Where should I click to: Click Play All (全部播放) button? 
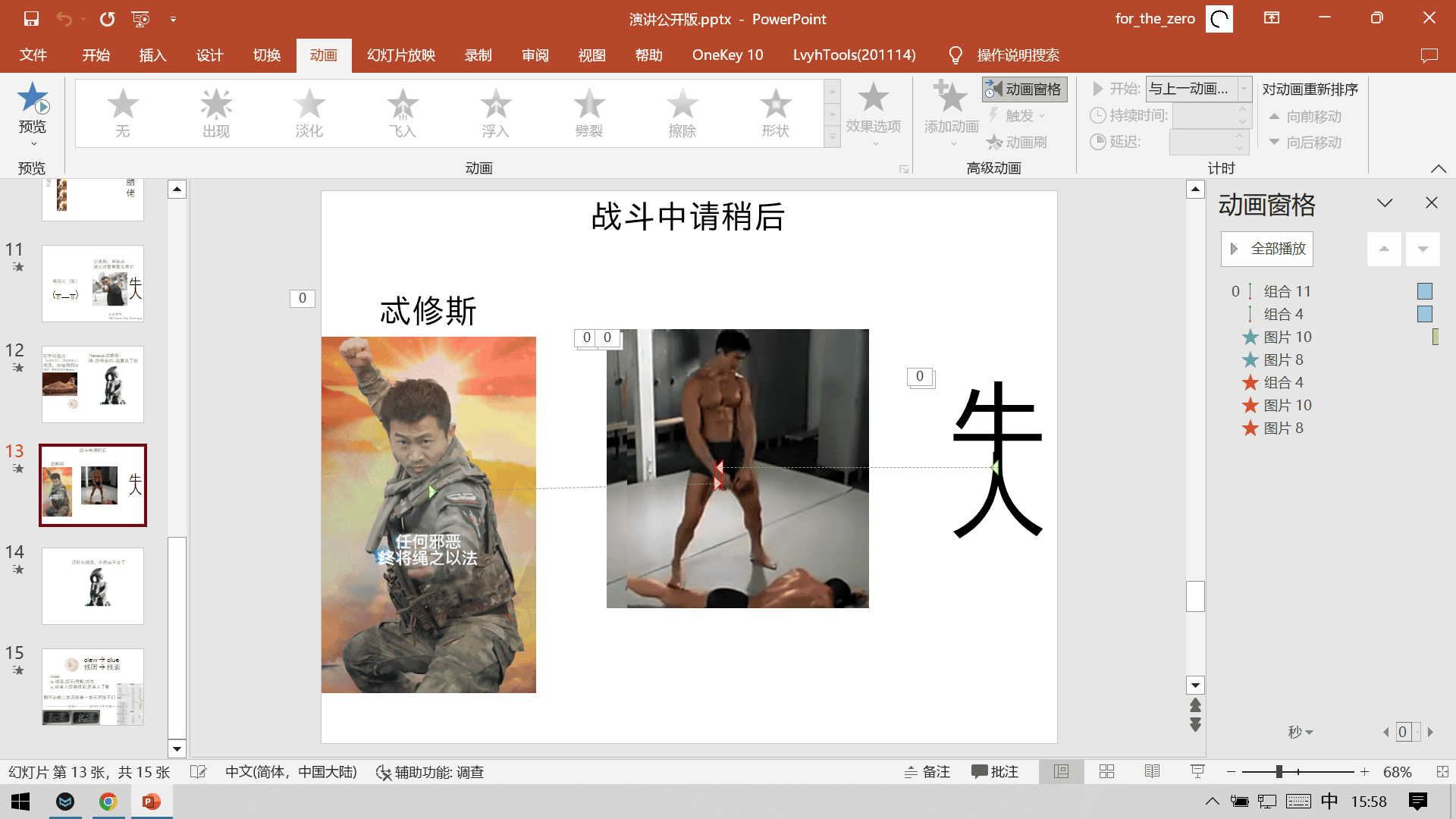point(1266,249)
